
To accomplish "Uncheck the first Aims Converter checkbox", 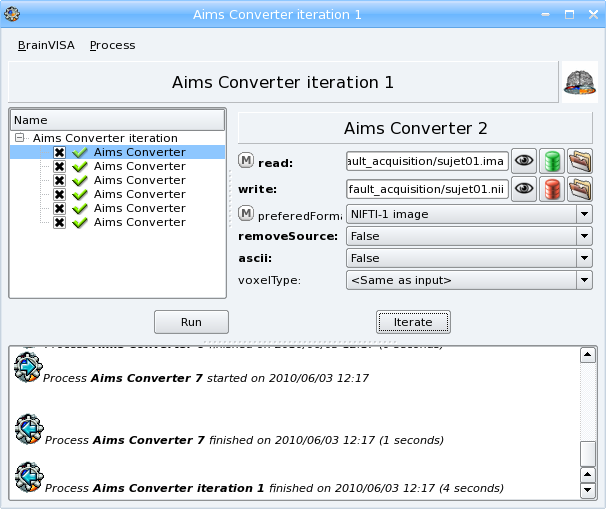I will pos(60,152).
